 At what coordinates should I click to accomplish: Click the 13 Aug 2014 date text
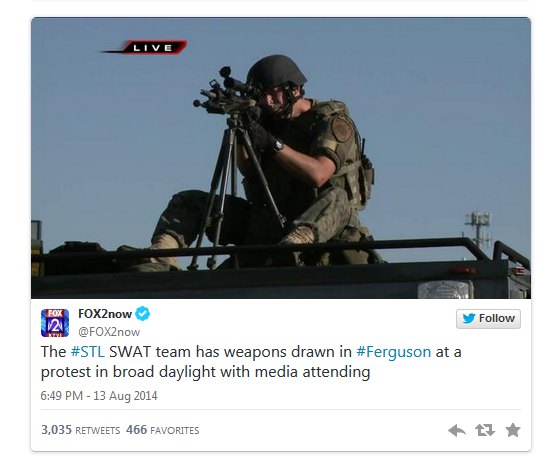(125, 395)
